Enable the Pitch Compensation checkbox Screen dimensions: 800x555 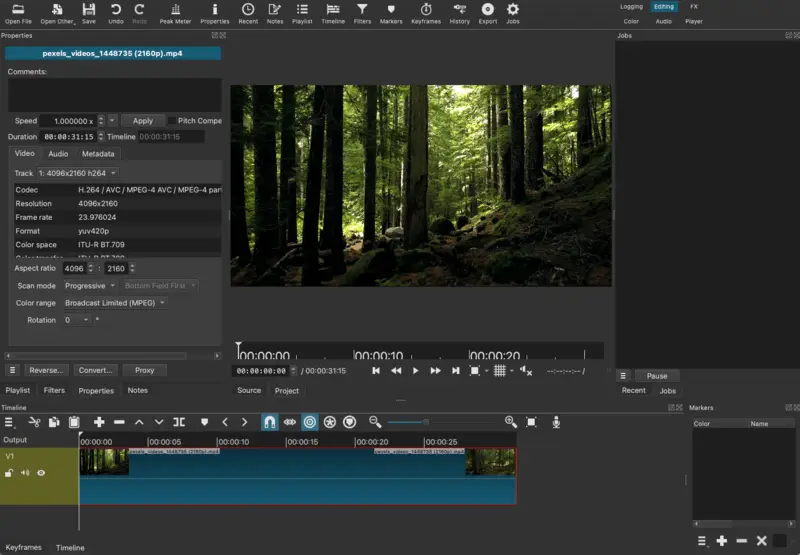click(171, 121)
